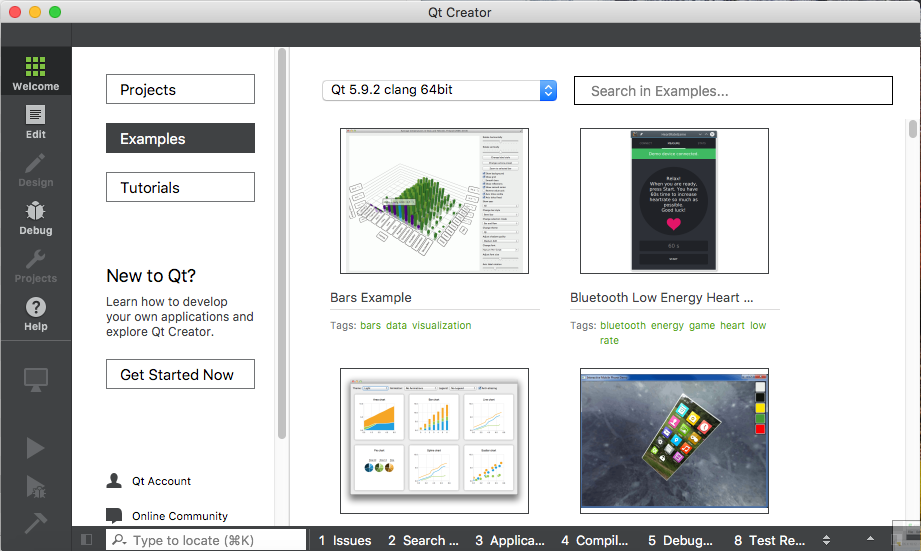This screenshot has height=551, width=921.
Task: Open Help mode
Action: pos(35,314)
